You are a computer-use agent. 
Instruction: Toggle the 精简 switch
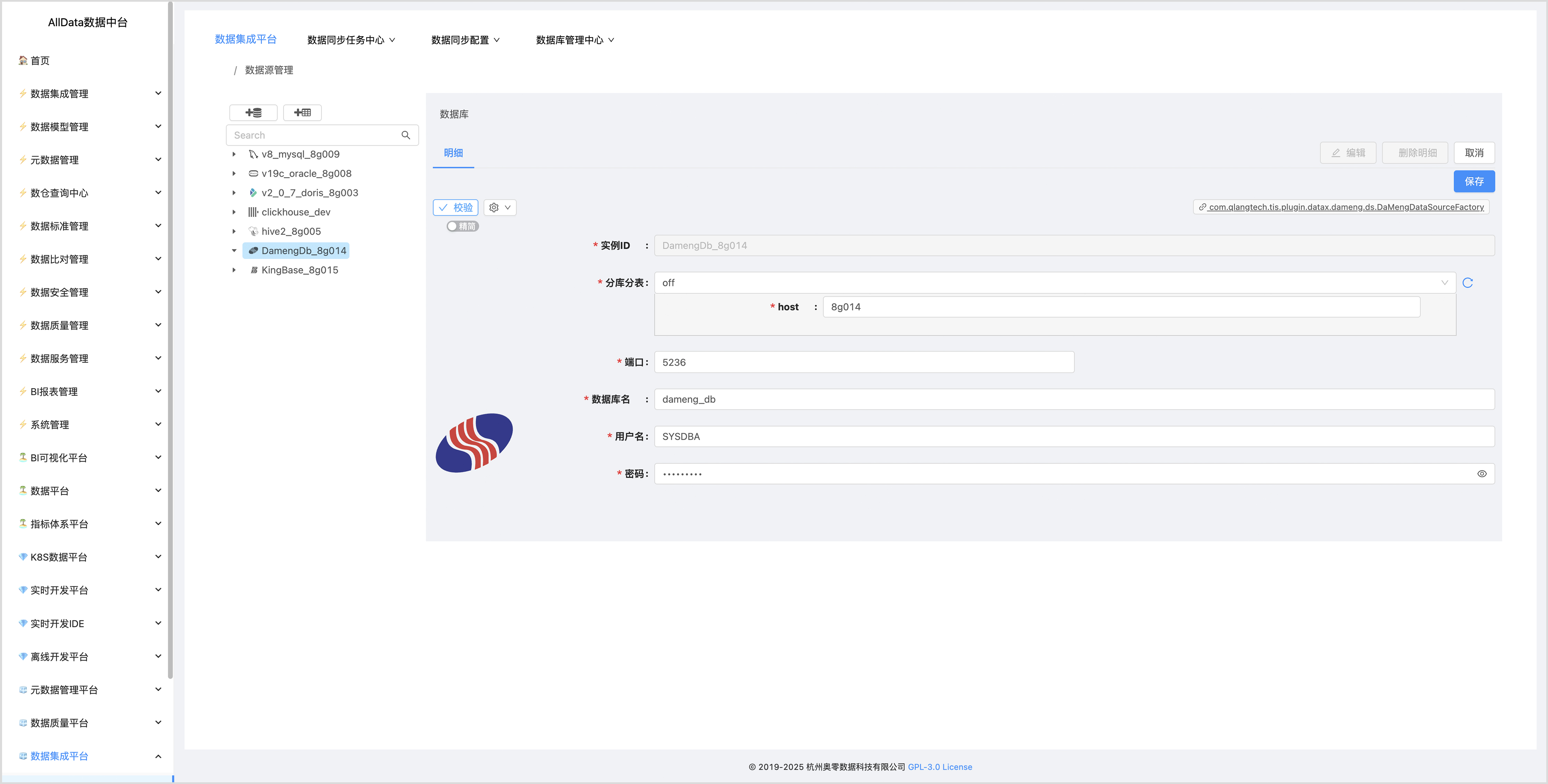462,227
